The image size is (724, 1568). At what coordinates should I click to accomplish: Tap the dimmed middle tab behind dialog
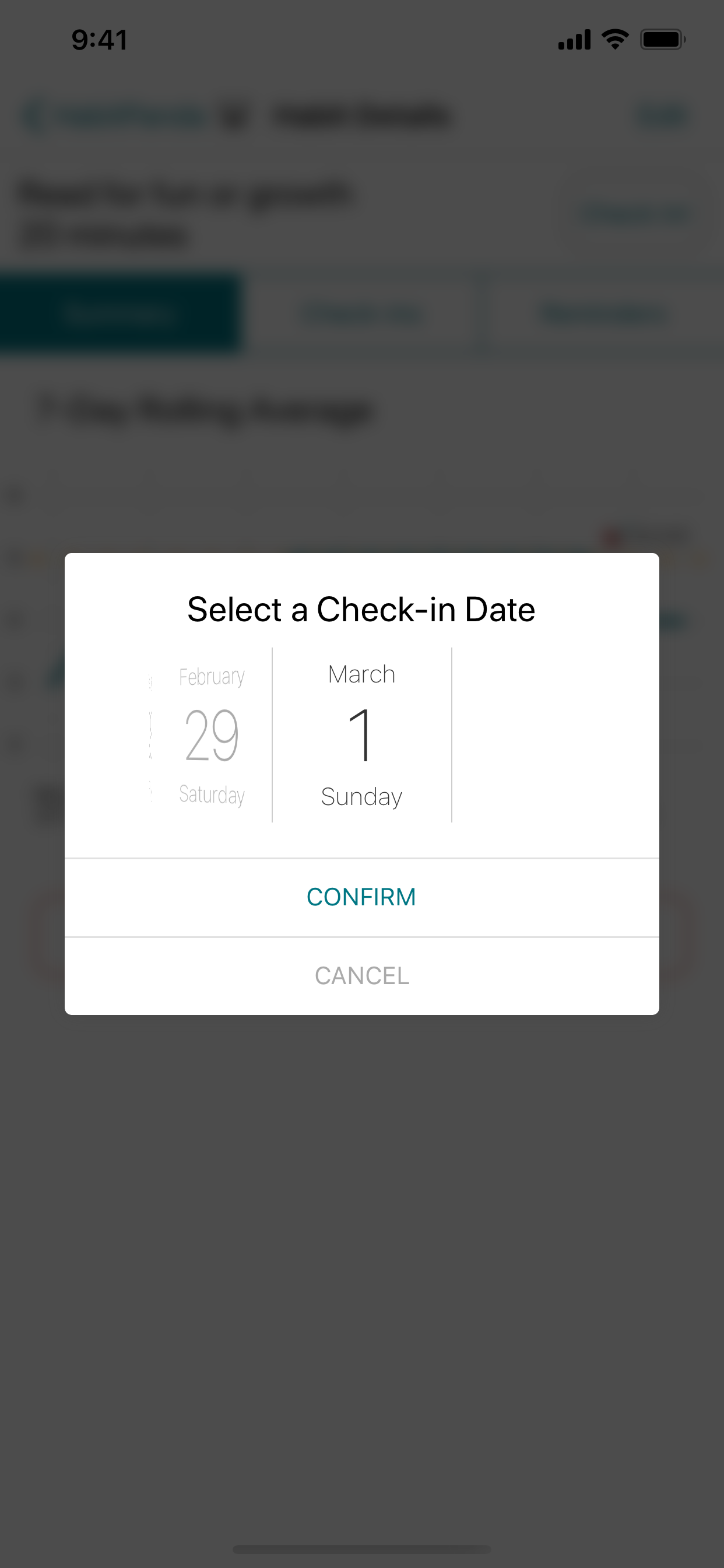pyautogui.click(x=361, y=314)
